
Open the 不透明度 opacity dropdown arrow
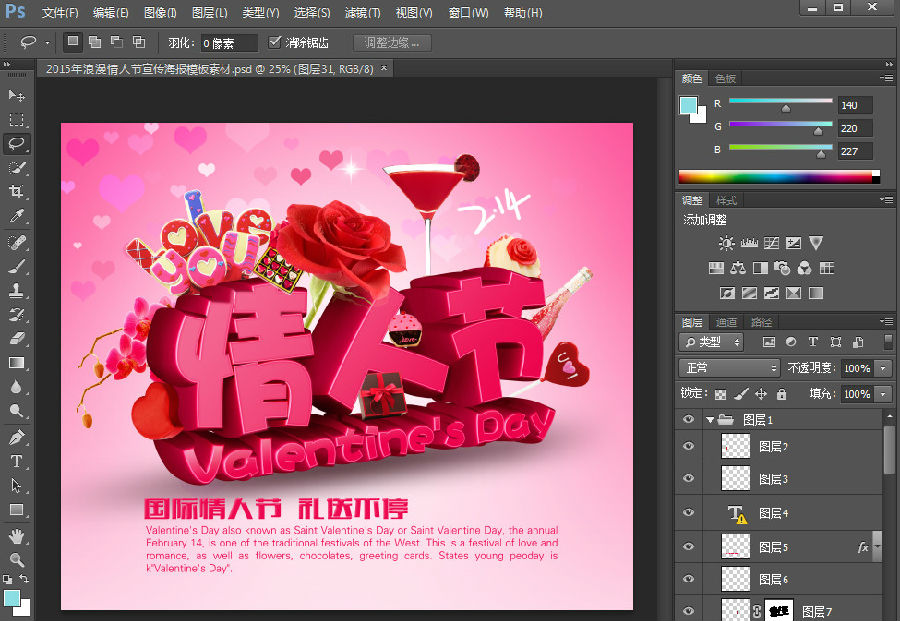click(x=883, y=368)
